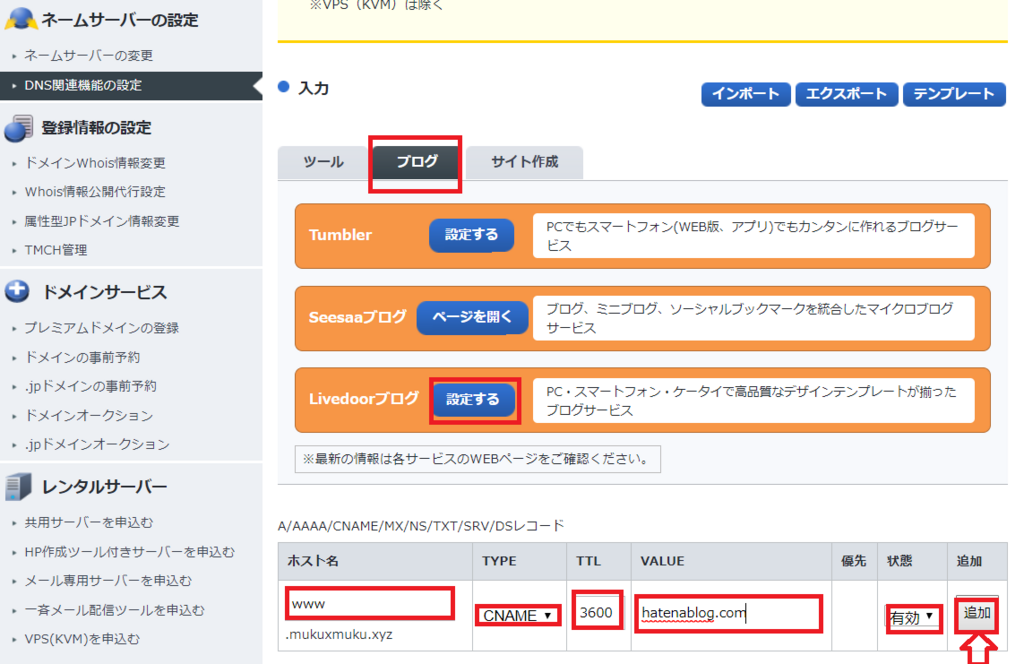Open the ネームサーバーの変更 link

pos(88,55)
